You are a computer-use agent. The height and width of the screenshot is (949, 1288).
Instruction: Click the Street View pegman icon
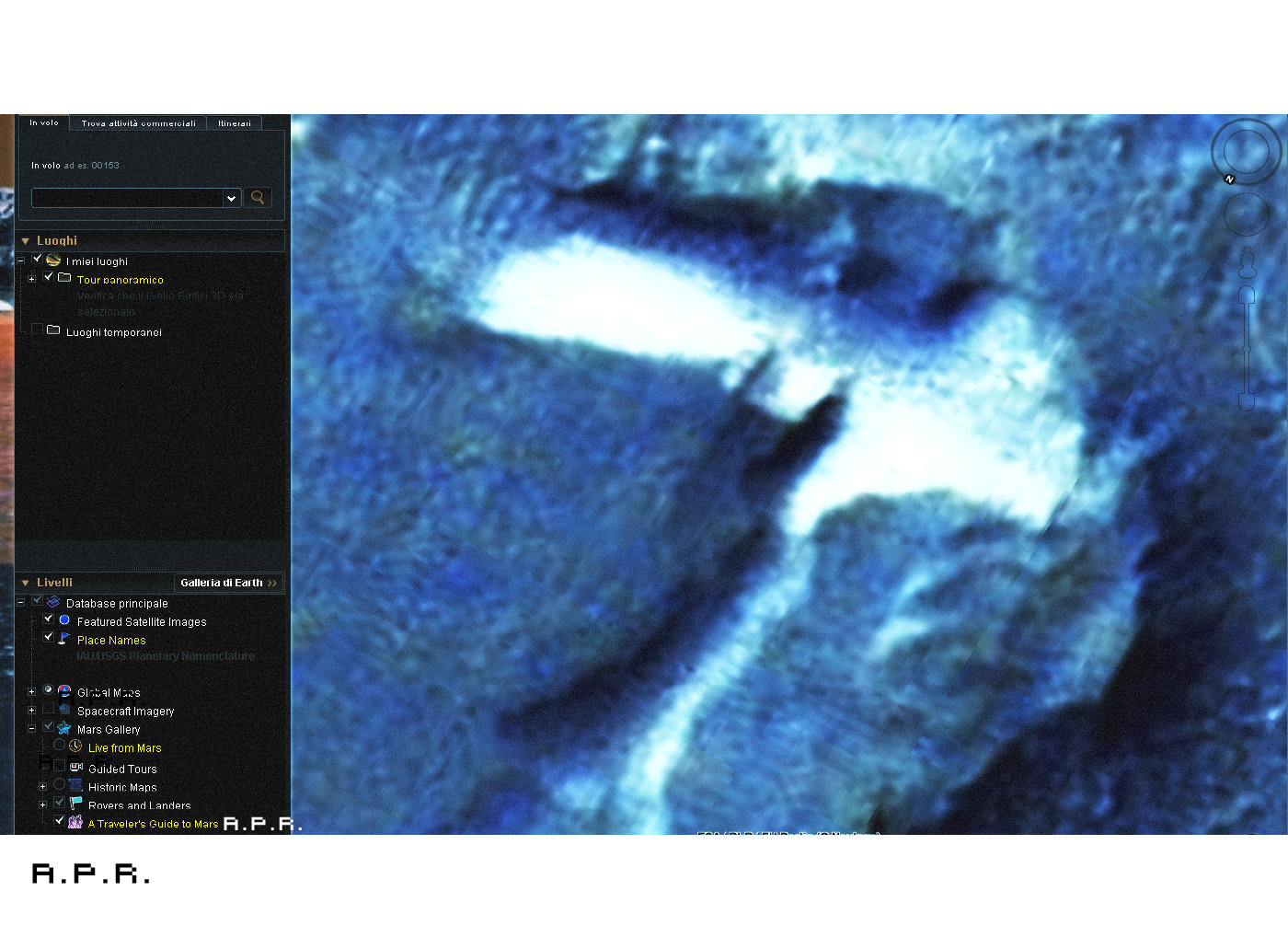pyautogui.click(x=1248, y=263)
